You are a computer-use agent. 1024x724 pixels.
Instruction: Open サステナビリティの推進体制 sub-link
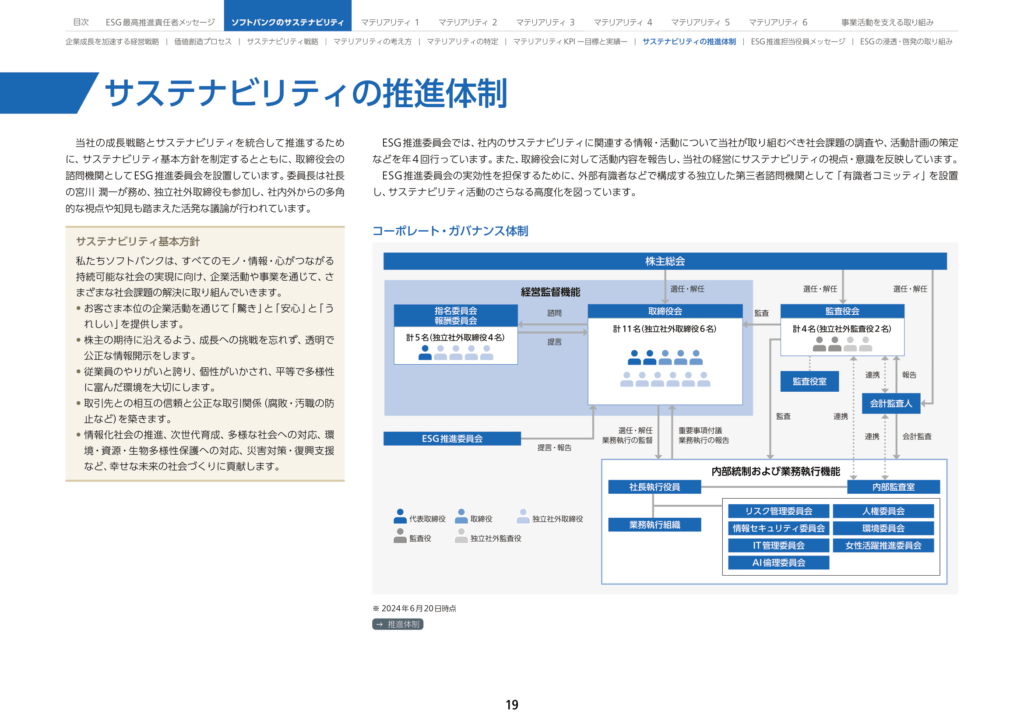[x=689, y=41]
